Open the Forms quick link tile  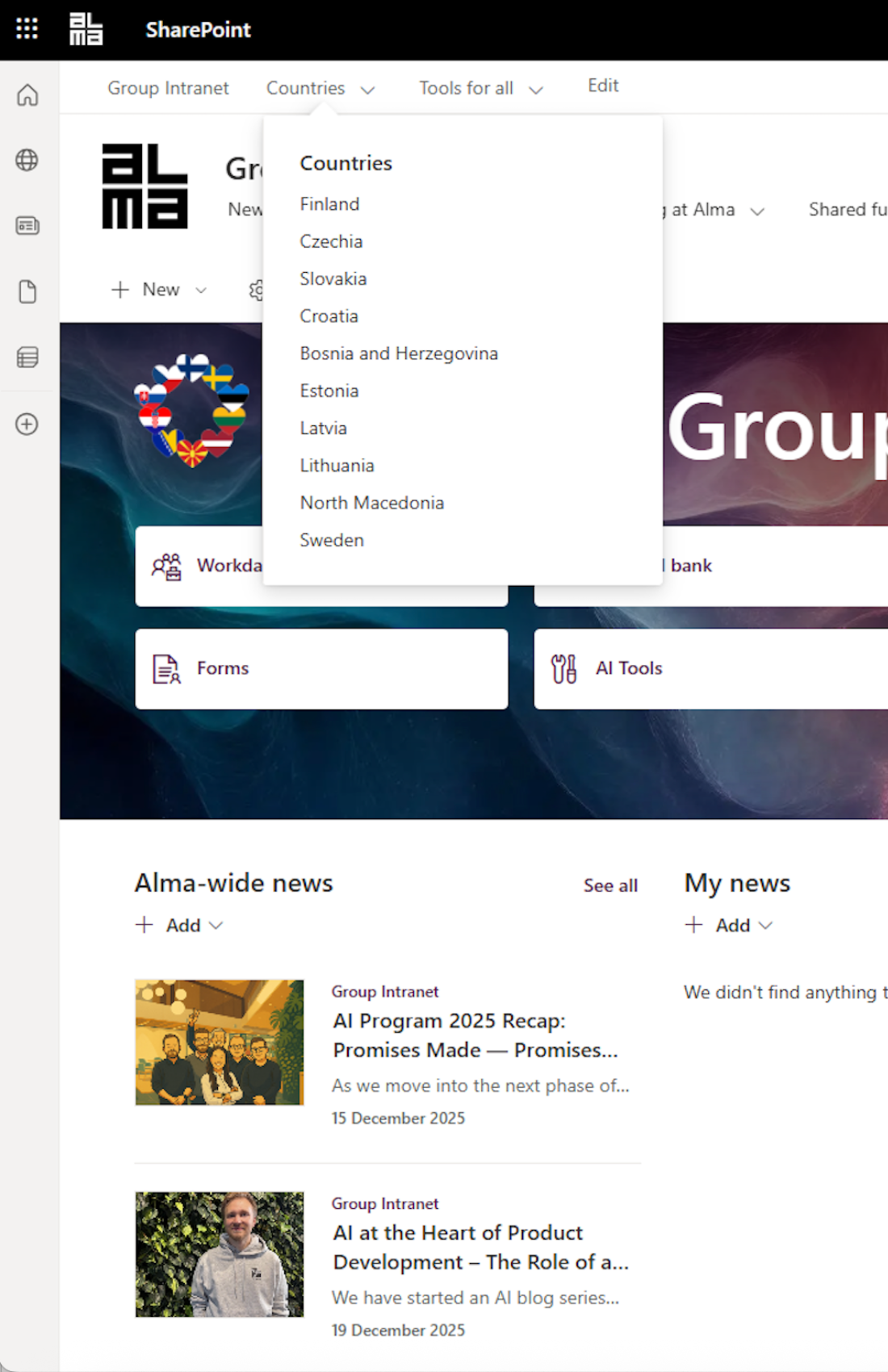(321, 669)
